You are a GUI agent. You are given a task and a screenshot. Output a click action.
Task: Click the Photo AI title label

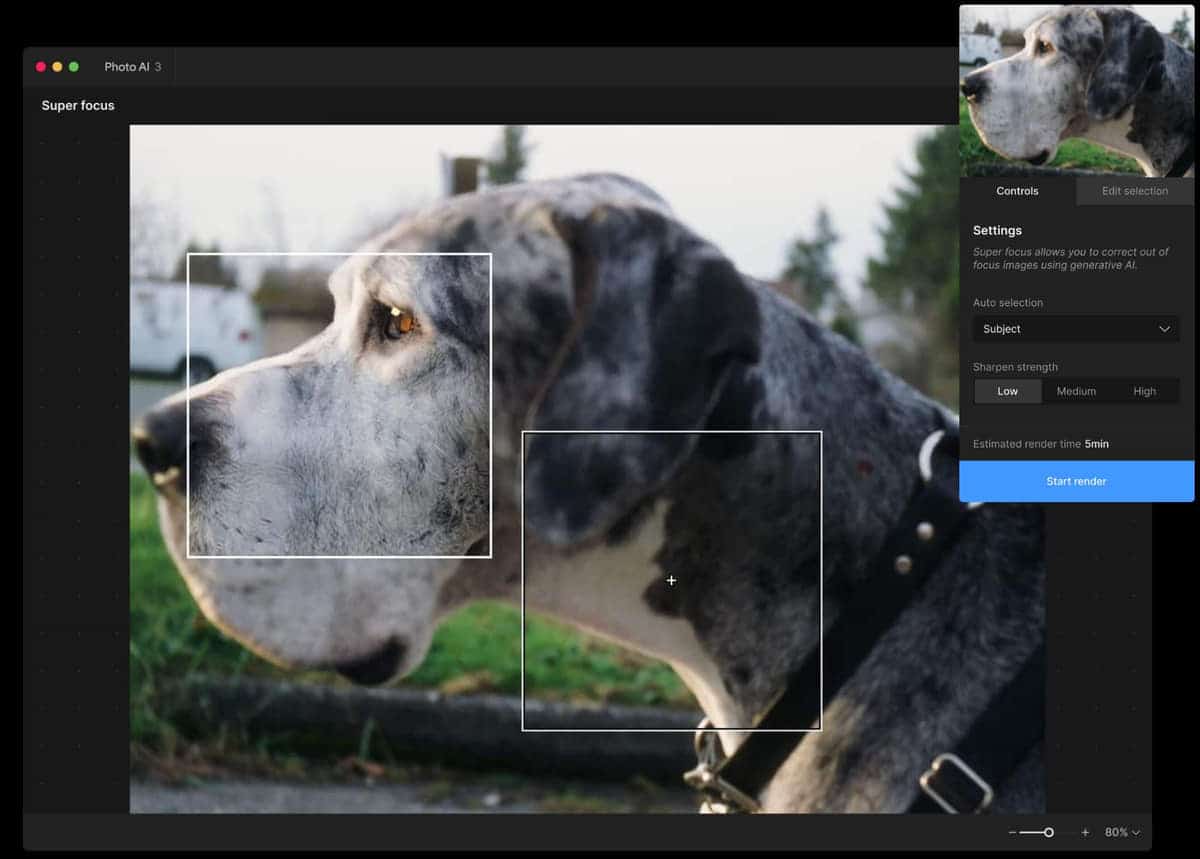[x=126, y=66]
